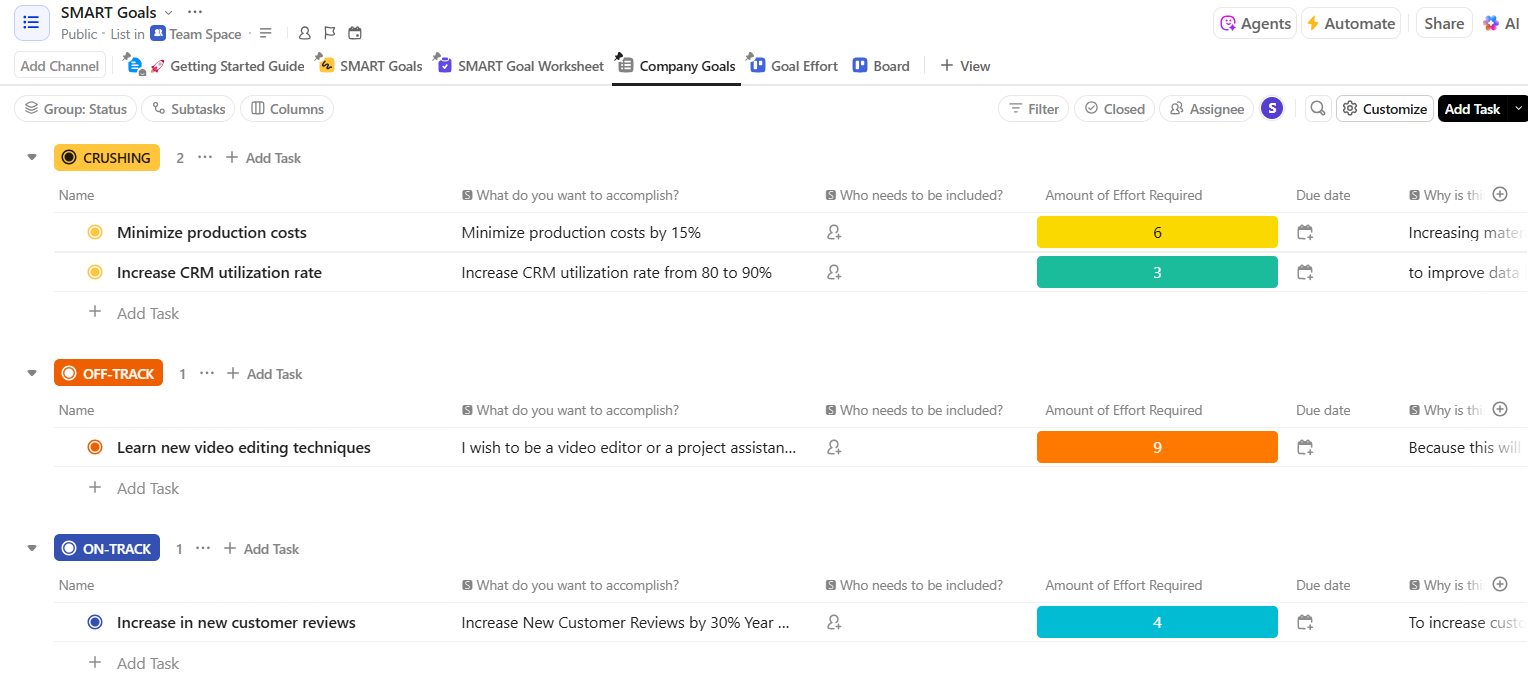Click the search magnifier icon
The width and height of the screenshot is (1528, 691).
pyautogui.click(x=1318, y=109)
